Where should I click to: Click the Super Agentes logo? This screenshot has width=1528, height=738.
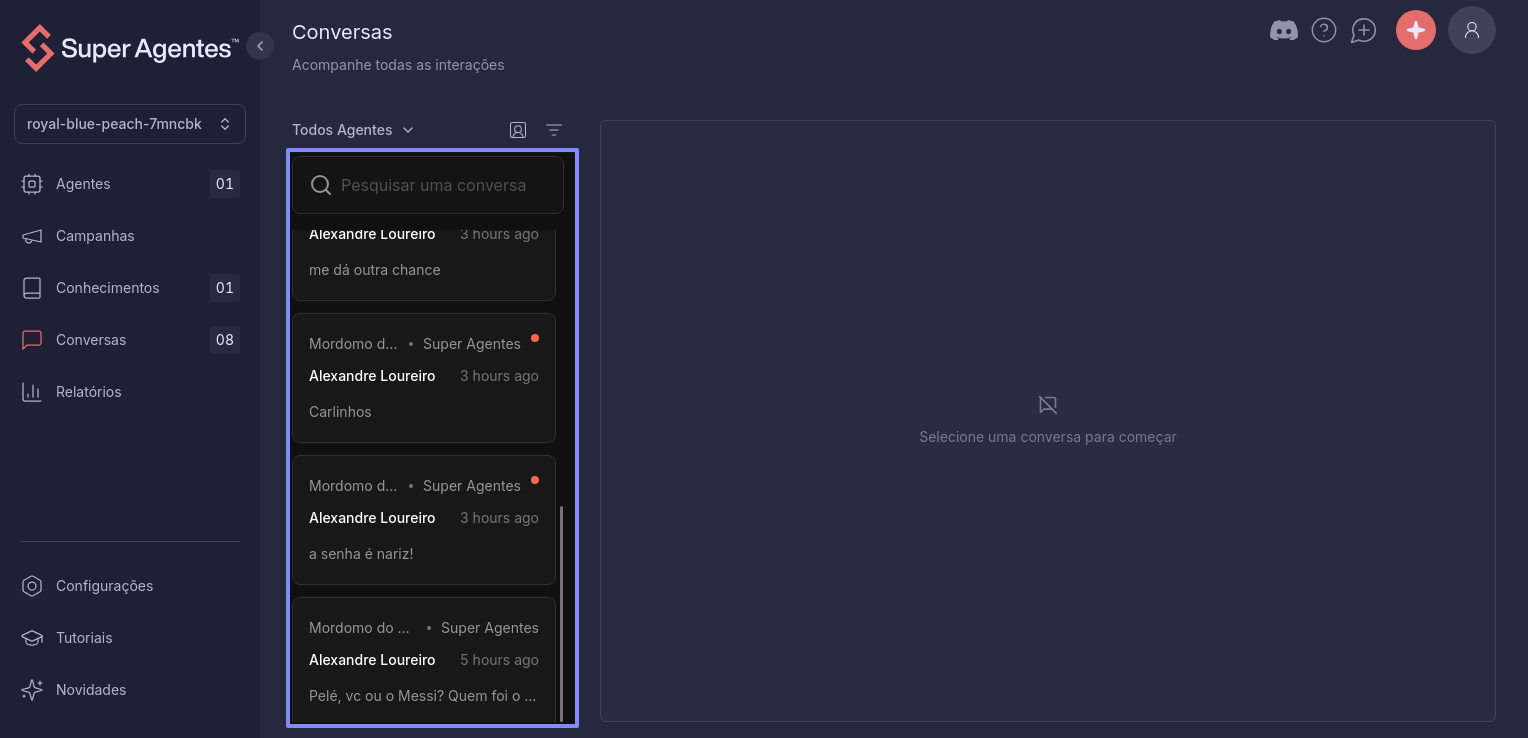130,48
